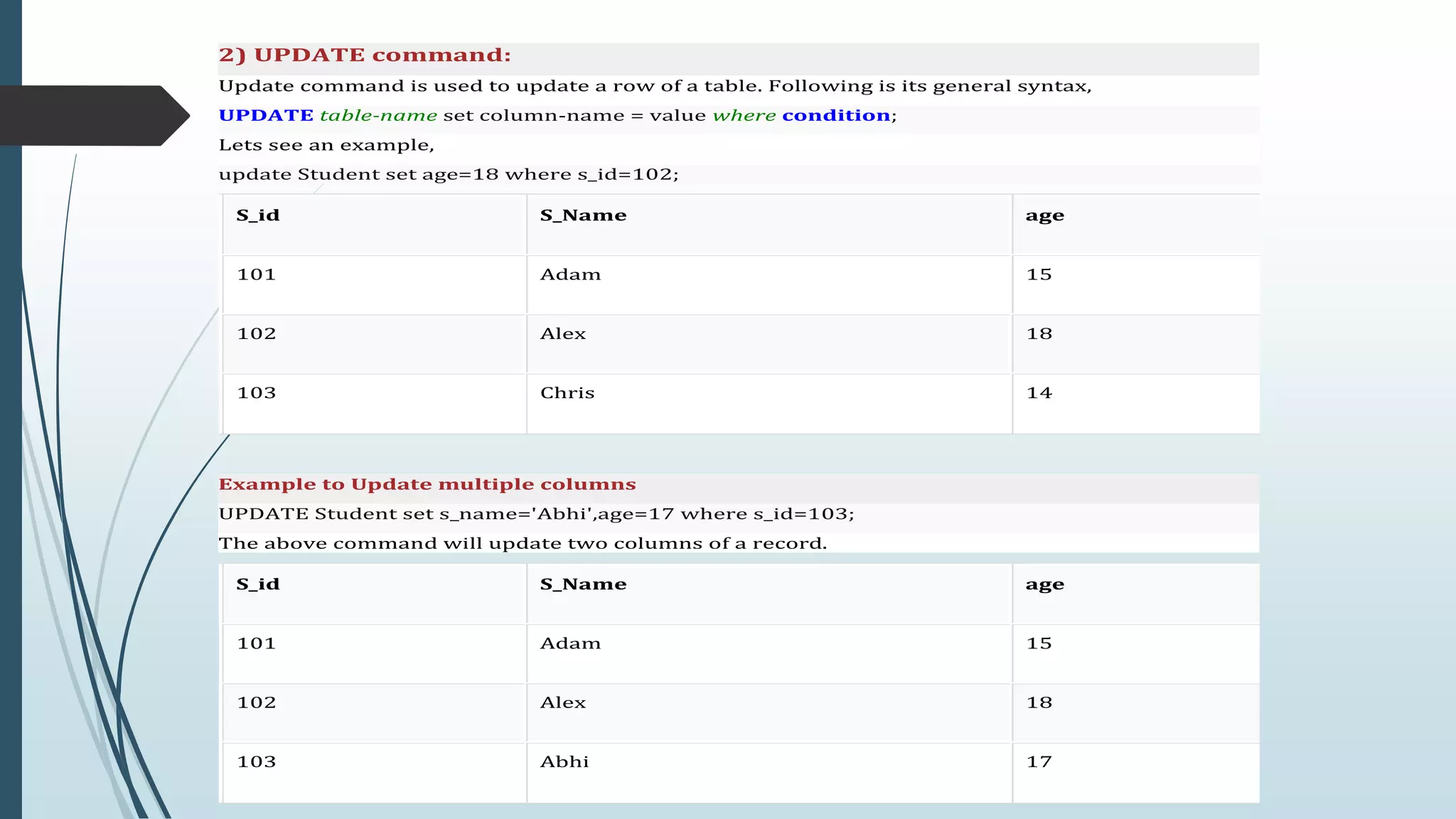Click the Adam cell in the first table

coord(769,285)
